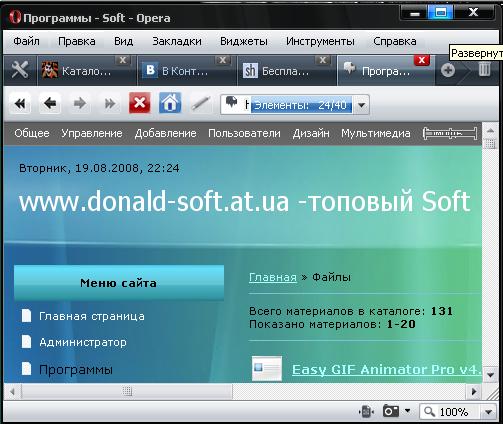503x424 pixels.
Task: Select the Програ... tab
Action: tap(386, 71)
